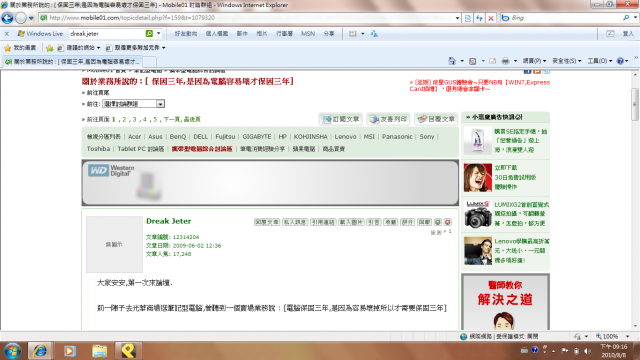Open the Explorer folder taskbar icon

click(x=99, y=351)
